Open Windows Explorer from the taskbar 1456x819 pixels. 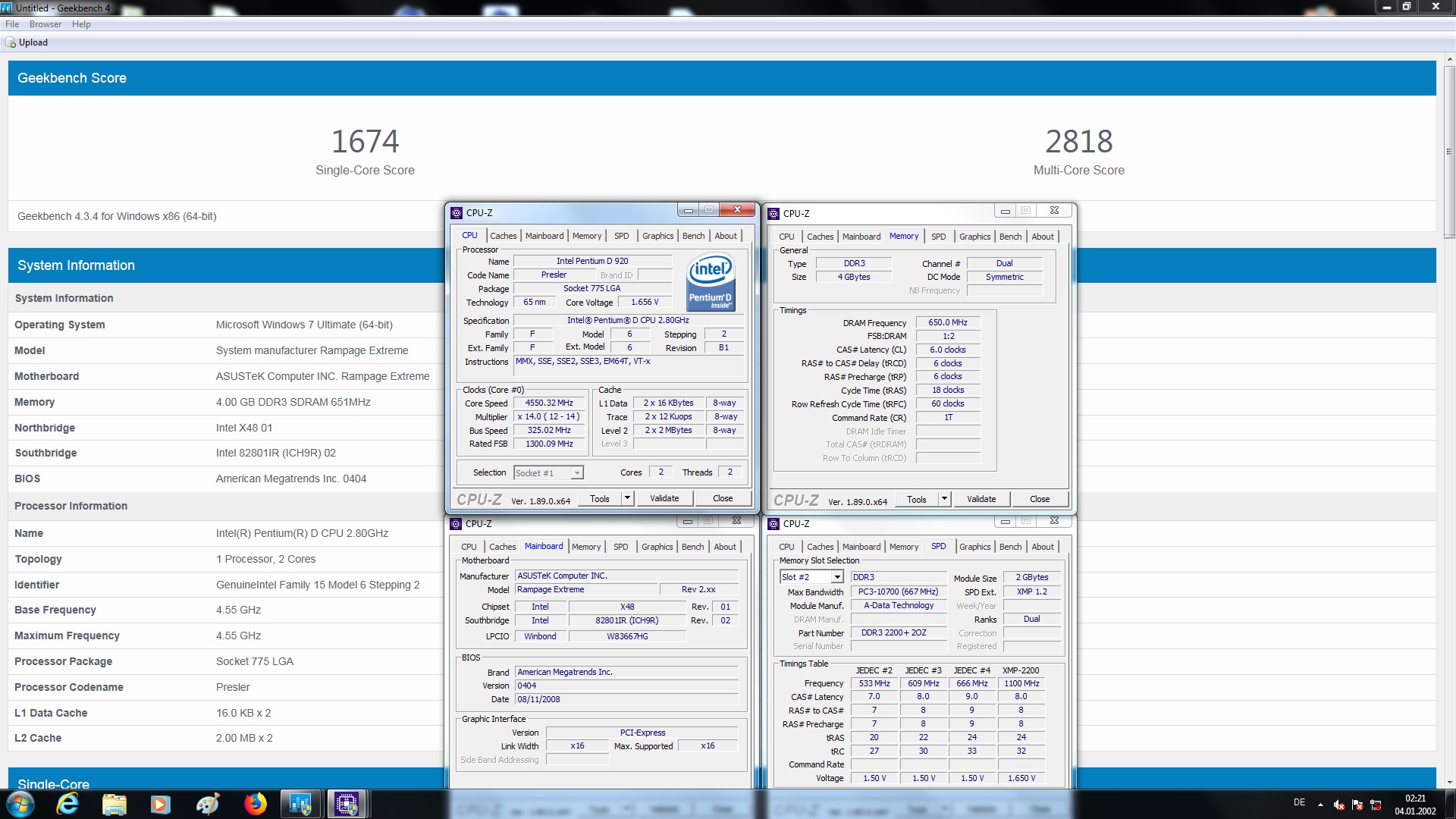pos(115,804)
